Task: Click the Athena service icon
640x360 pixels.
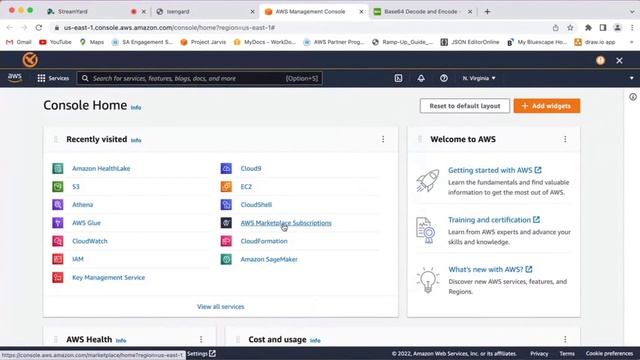Action: [58, 204]
